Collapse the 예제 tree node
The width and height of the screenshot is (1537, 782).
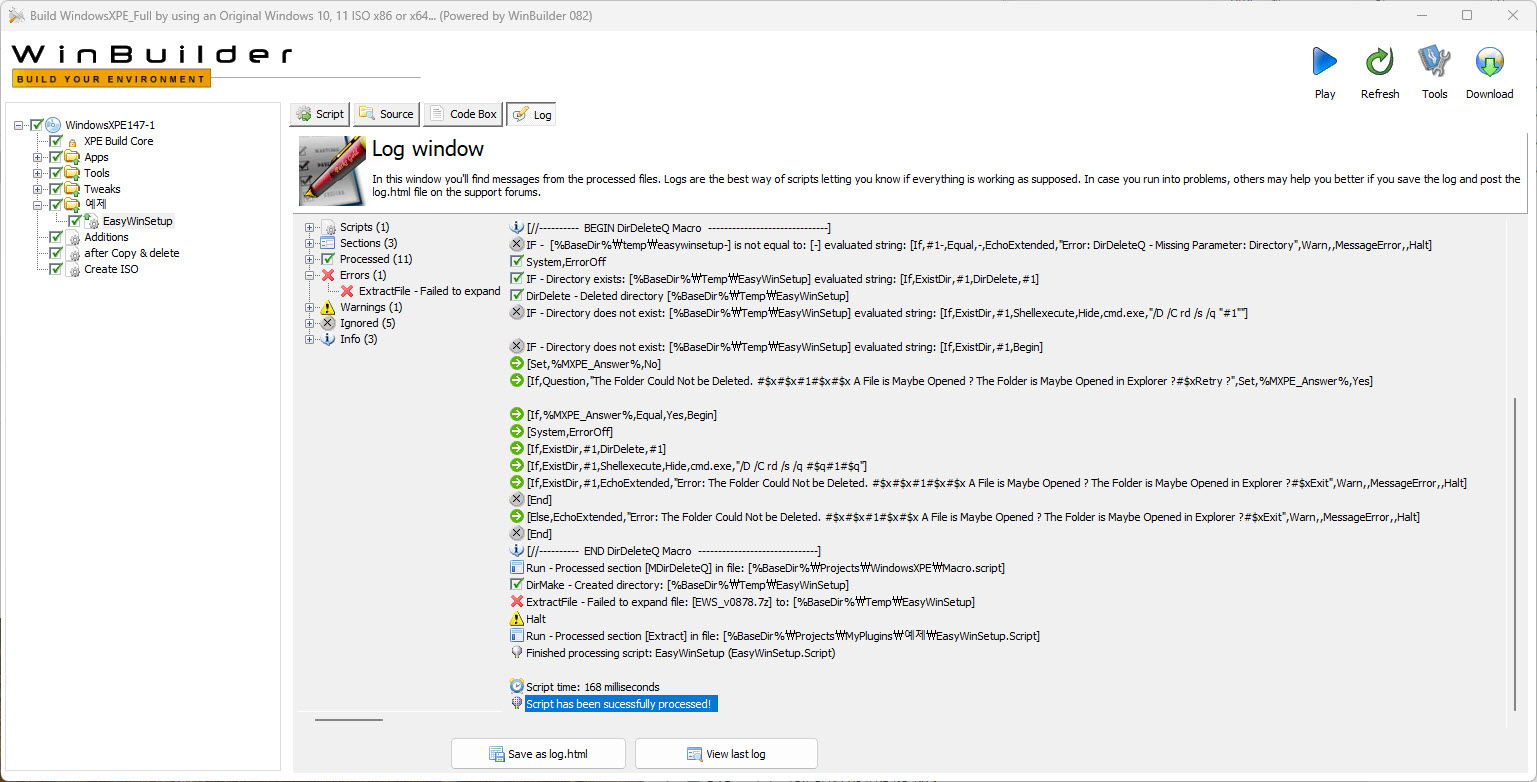38,205
